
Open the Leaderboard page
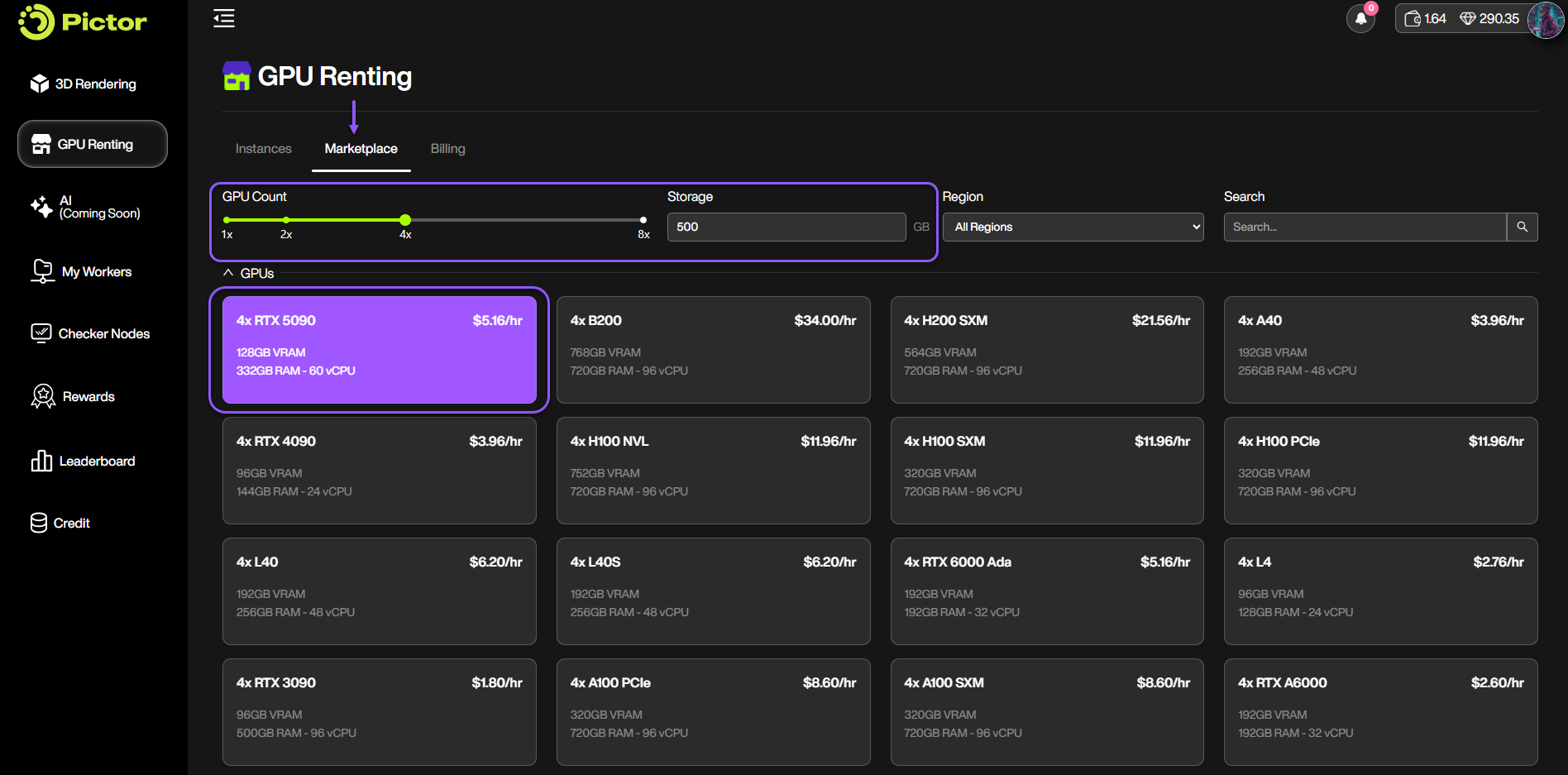click(x=96, y=462)
